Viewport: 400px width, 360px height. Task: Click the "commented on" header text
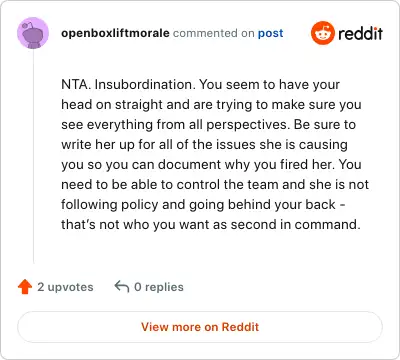tap(214, 33)
